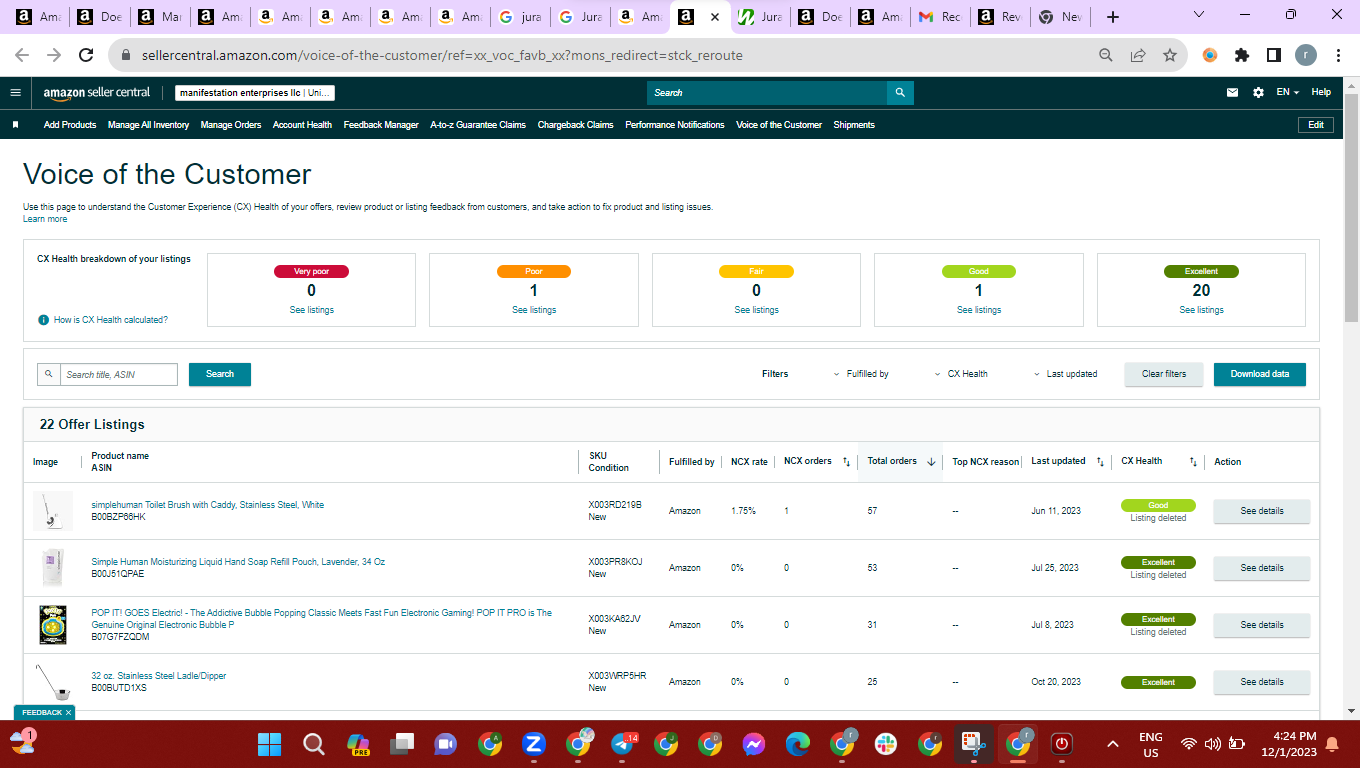Open the Chrome tab search chevron
1360x768 pixels.
click(1199, 15)
